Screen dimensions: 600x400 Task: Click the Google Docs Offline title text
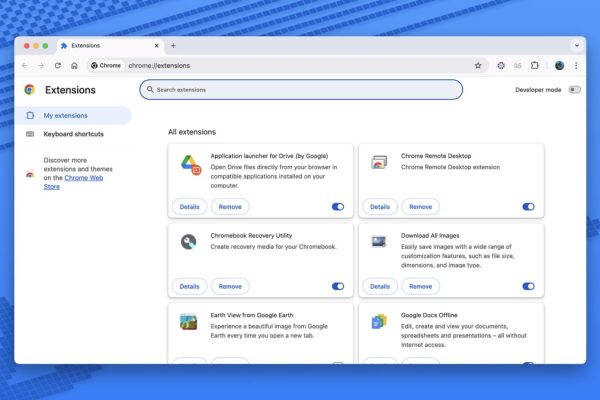pos(429,315)
